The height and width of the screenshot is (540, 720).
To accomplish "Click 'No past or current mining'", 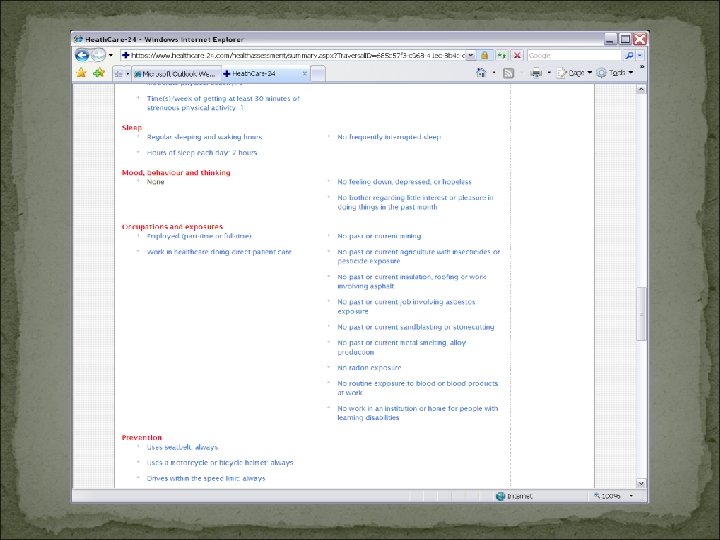I will (x=379, y=236).
